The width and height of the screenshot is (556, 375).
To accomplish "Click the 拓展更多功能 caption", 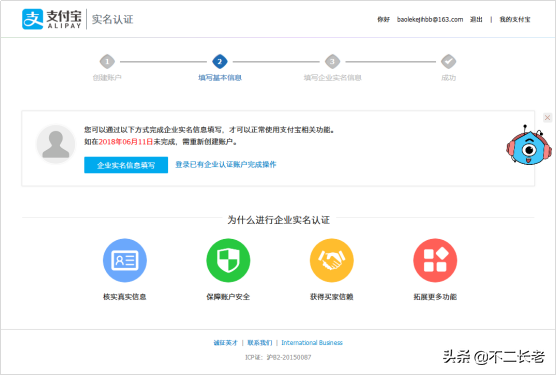I will 435,297.
